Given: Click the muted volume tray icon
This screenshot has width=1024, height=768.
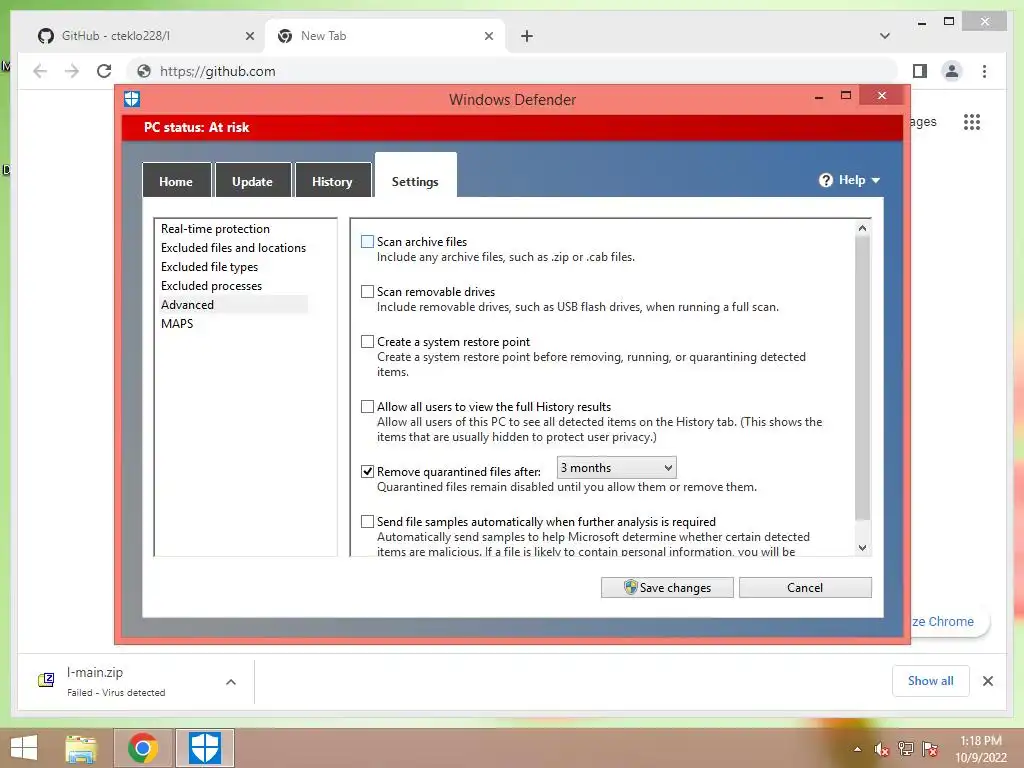Looking at the screenshot, I should pos(882,749).
